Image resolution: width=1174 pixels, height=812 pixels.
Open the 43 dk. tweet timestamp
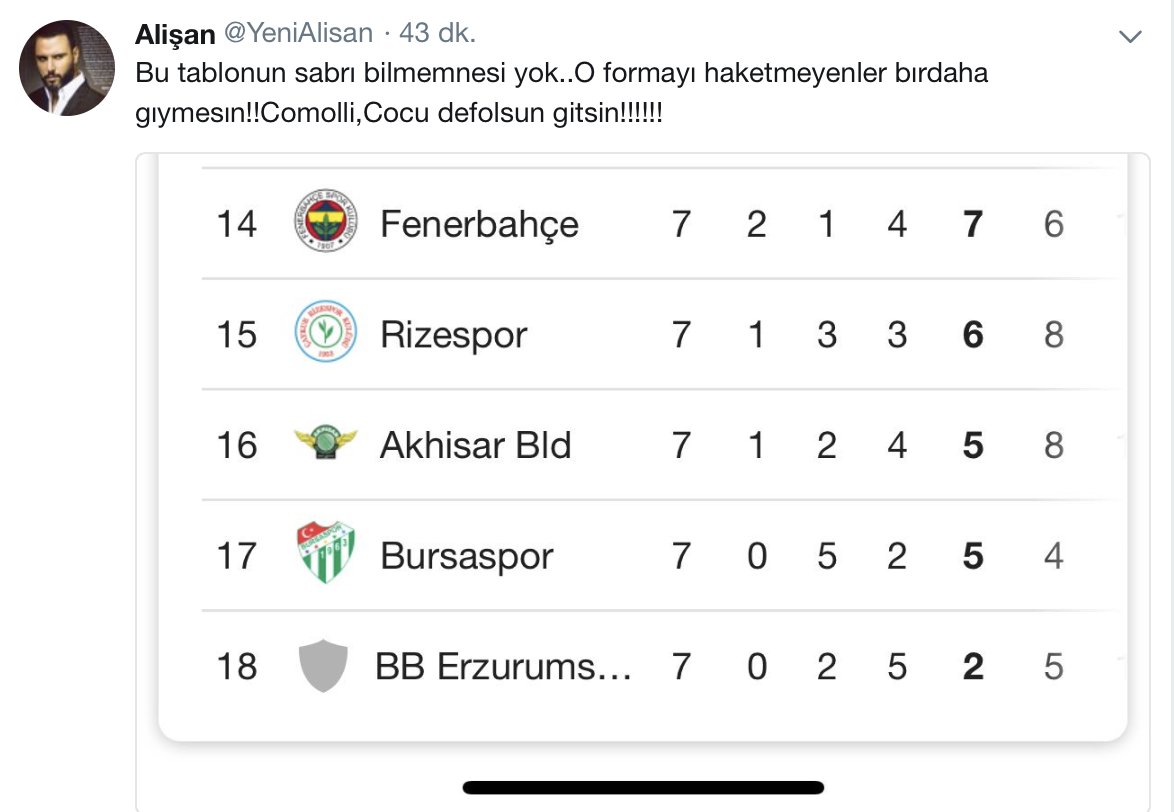pos(438,34)
